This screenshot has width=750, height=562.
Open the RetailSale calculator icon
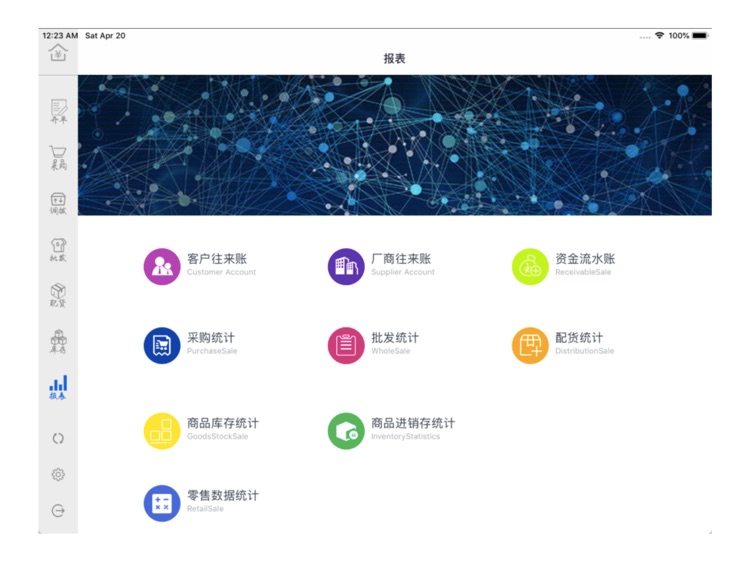coord(162,503)
